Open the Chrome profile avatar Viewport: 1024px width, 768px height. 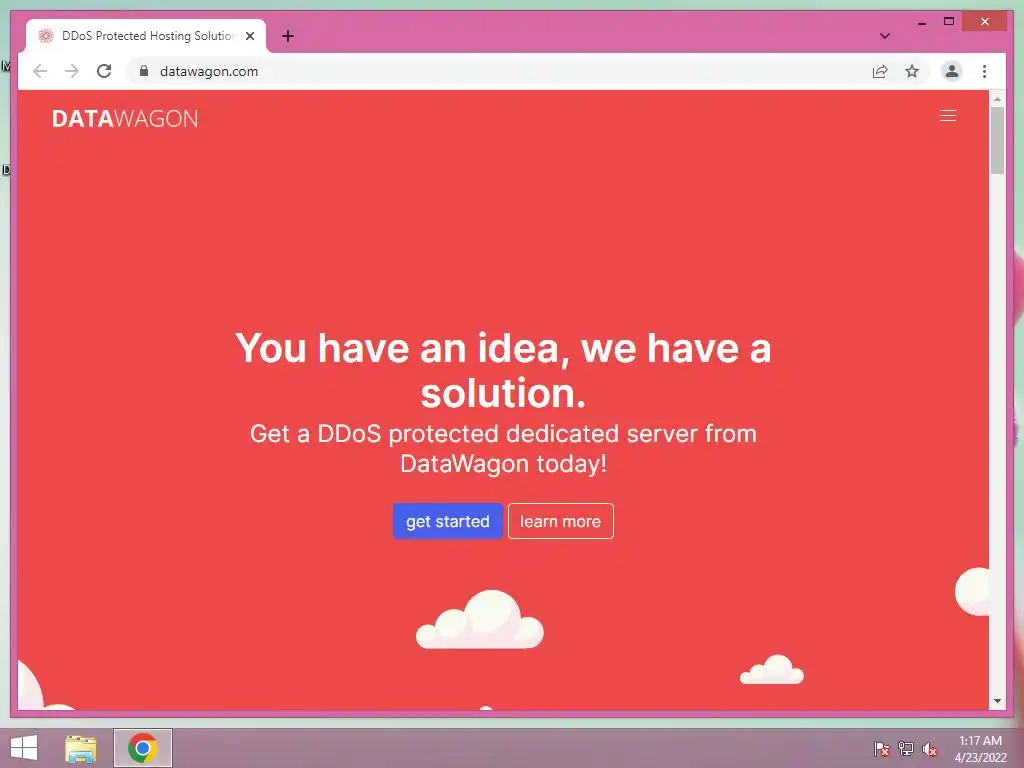pyautogui.click(x=952, y=71)
